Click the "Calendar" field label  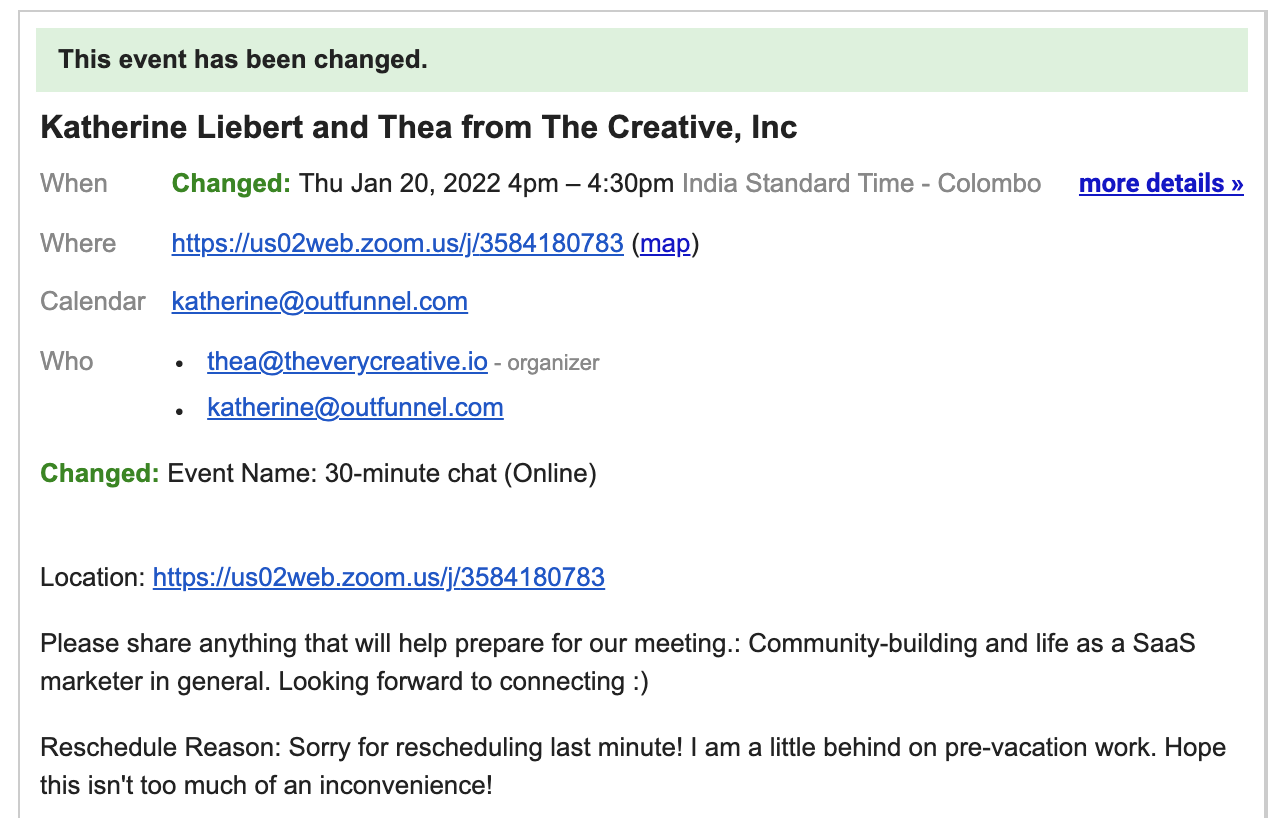93,301
